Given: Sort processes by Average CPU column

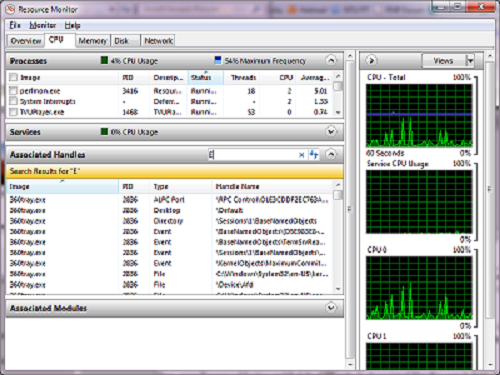Looking at the screenshot, I should (x=315, y=77).
